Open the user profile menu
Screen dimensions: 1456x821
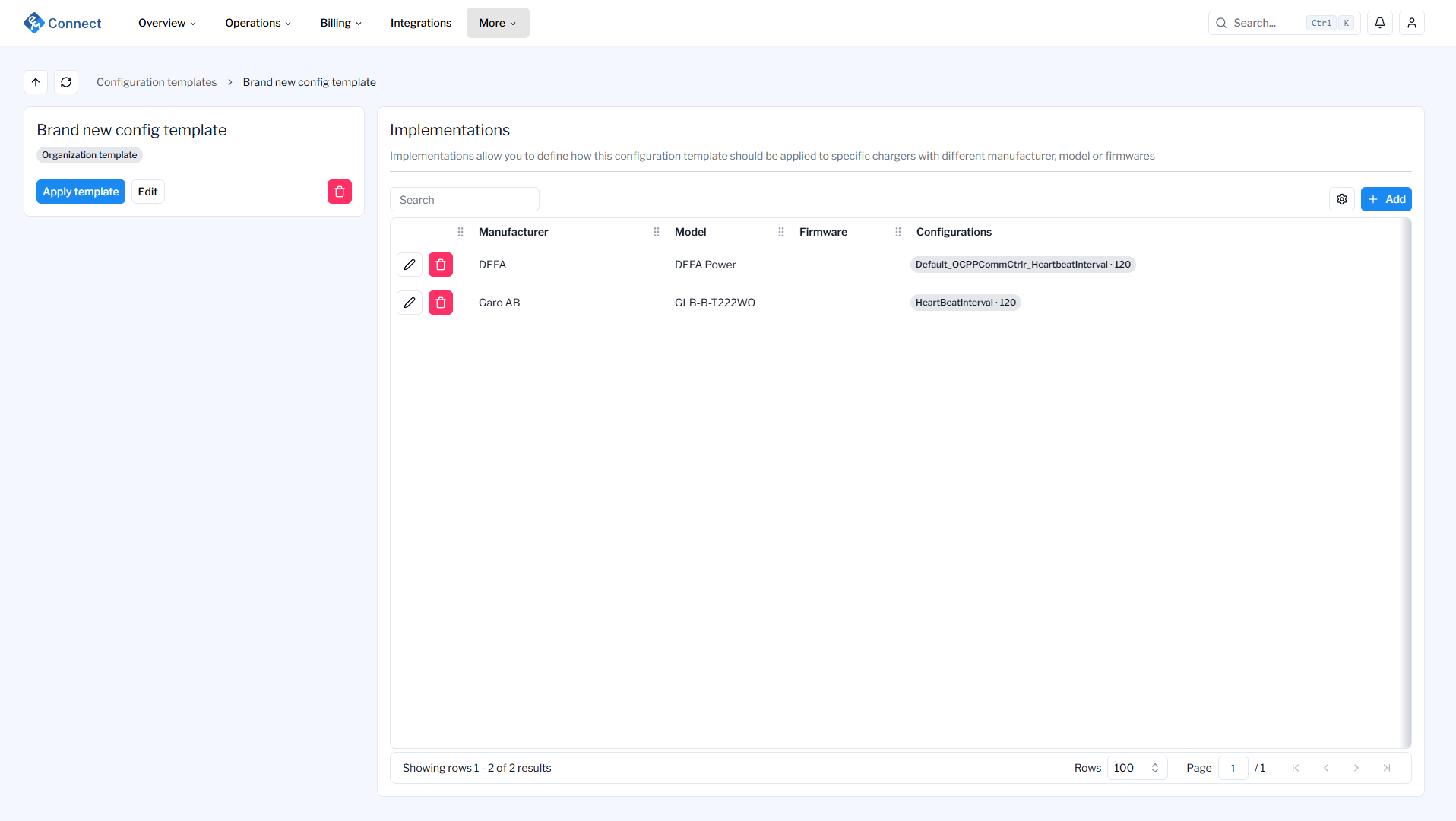(1412, 22)
